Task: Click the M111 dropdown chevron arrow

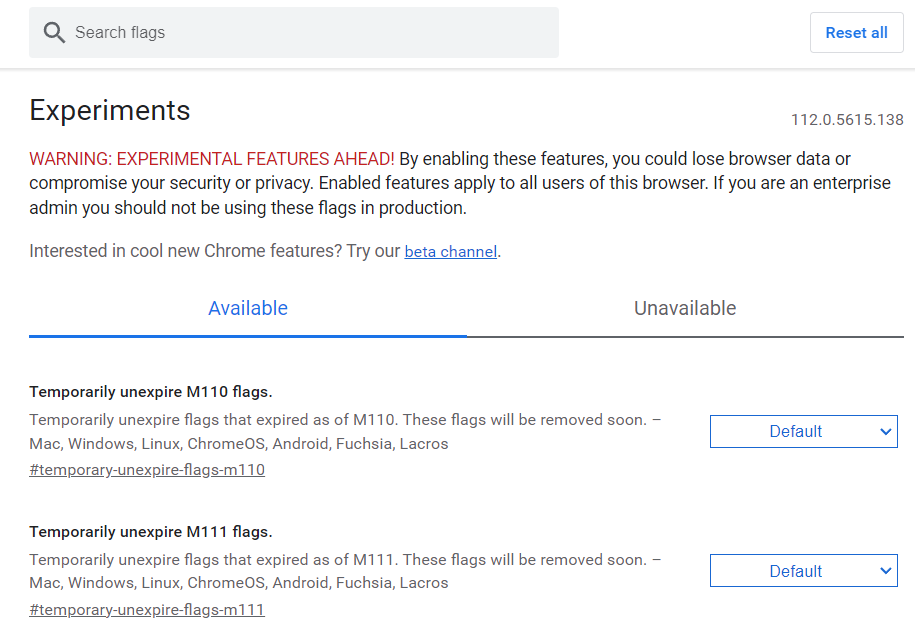Action: (x=885, y=572)
